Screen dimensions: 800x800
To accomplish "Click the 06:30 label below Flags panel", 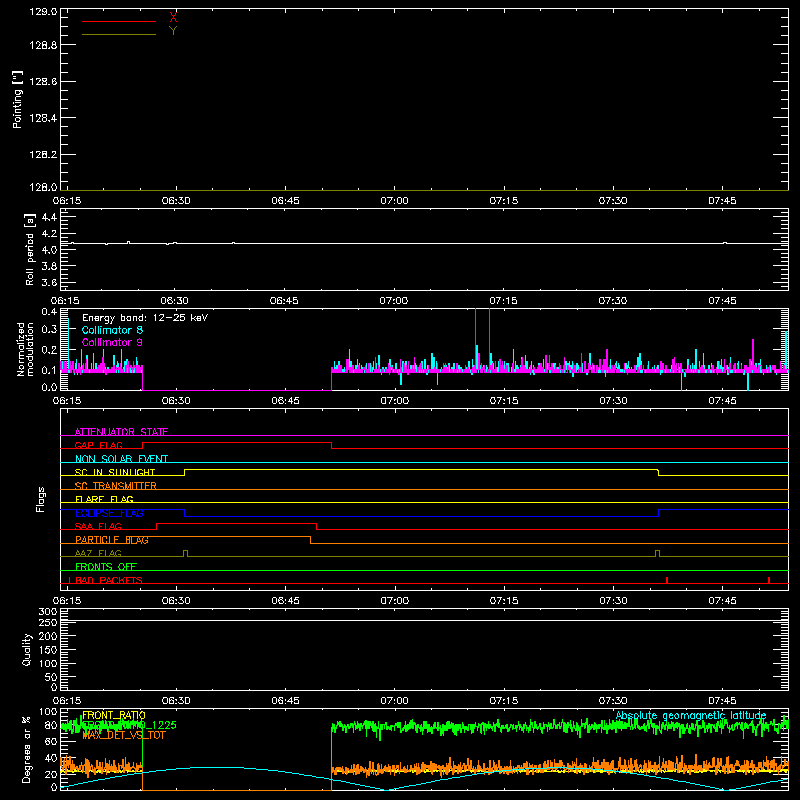I will coord(176,601).
